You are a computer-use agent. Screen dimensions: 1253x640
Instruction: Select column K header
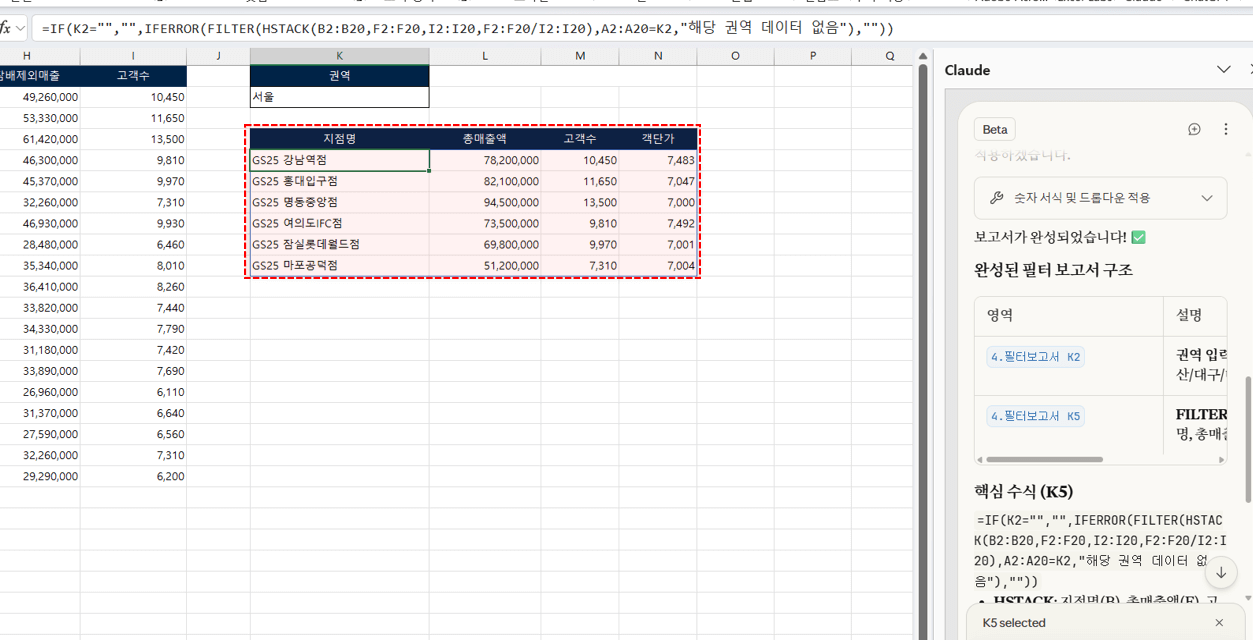[339, 56]
